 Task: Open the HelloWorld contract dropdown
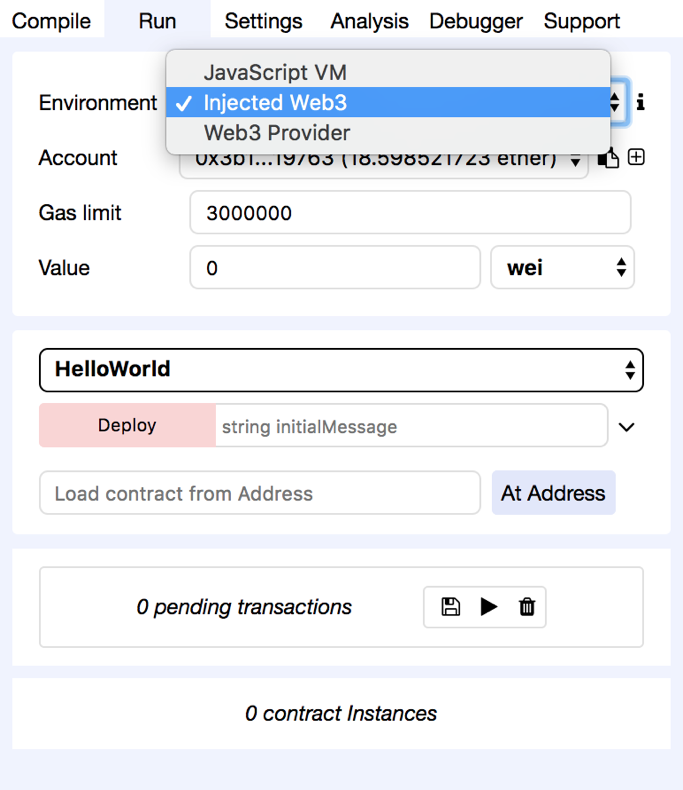click(341, 370)
